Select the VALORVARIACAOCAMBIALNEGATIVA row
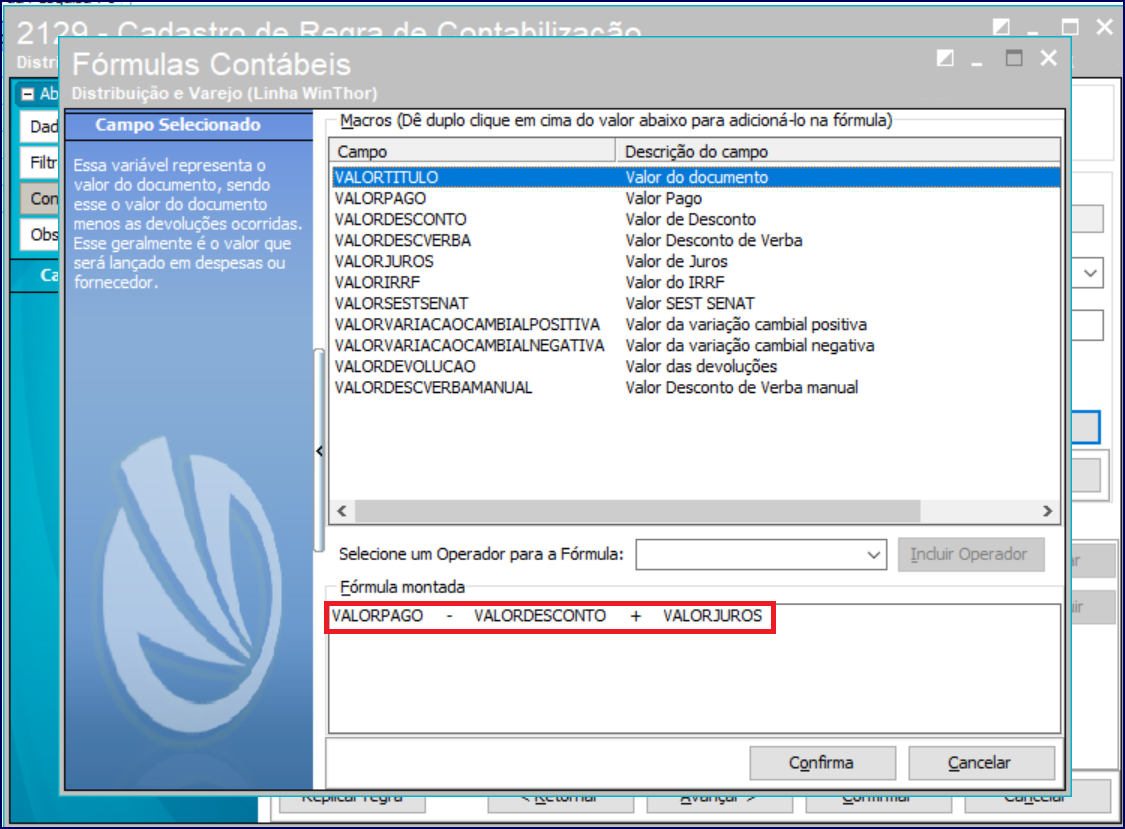The height and width of the screenshot is (829, 1125). (695, 345)
